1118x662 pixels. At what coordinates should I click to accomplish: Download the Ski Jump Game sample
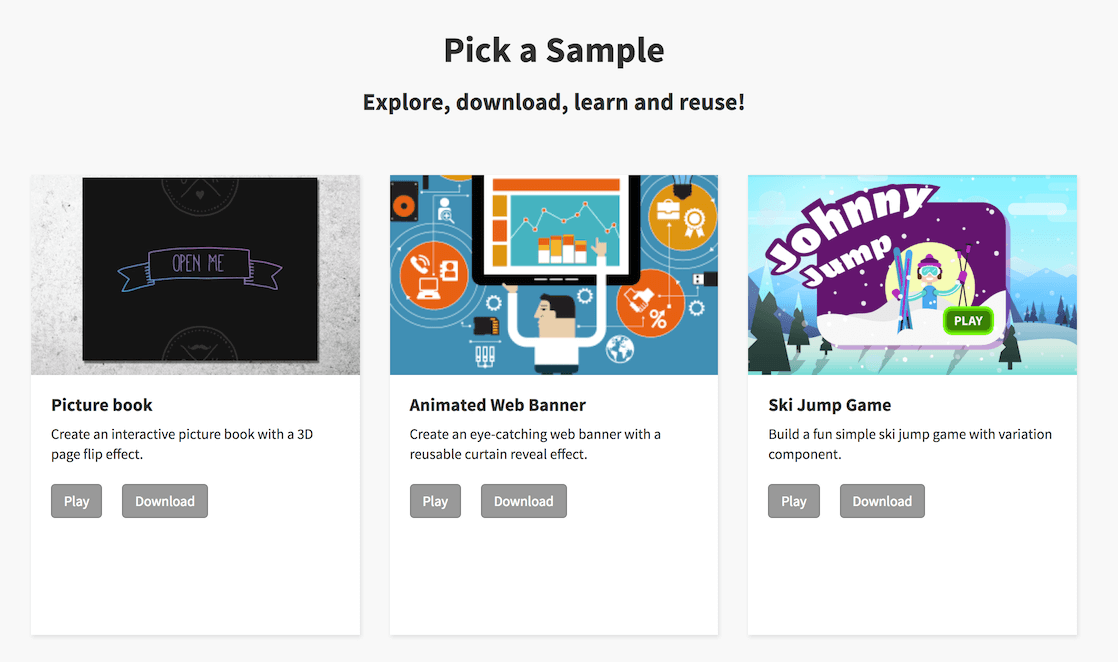point(882,501)
